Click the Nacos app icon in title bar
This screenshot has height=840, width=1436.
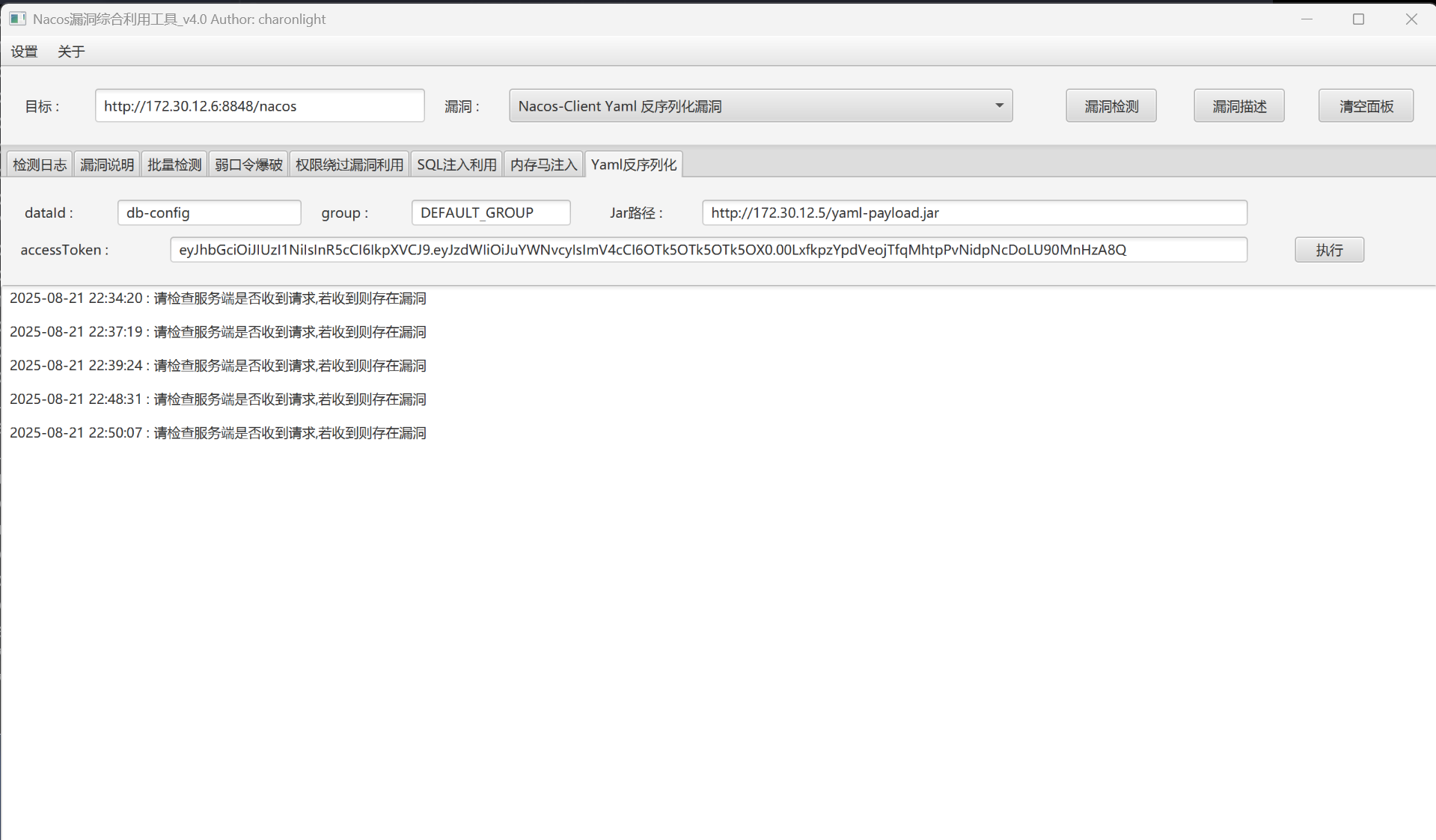[x=17, y=19]
